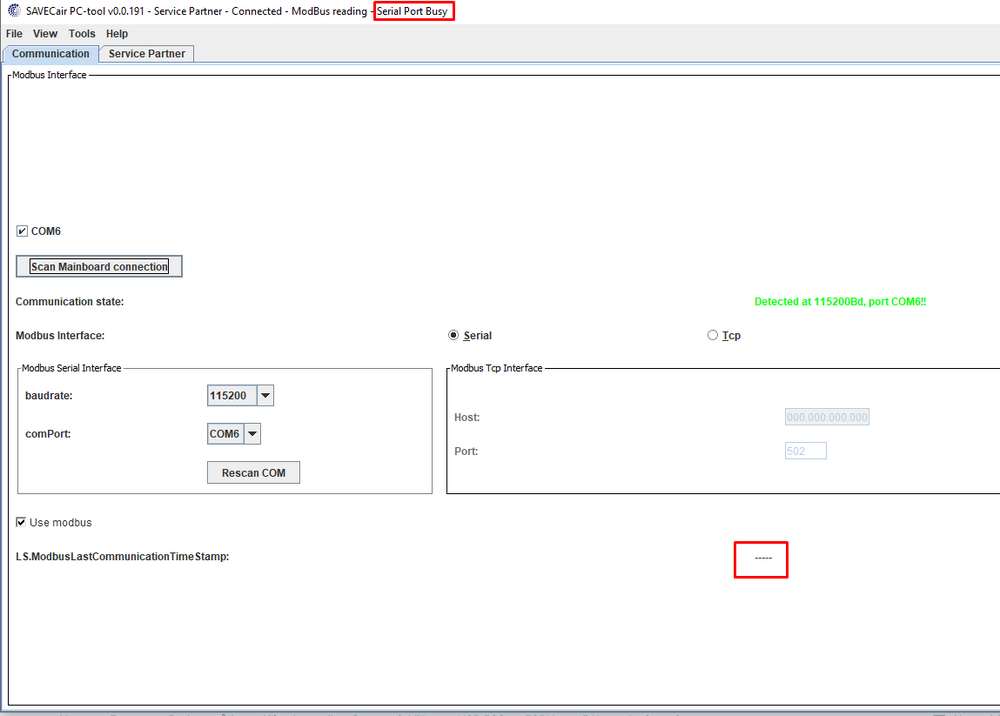Open the Help menu
1000x716 pixels.
tap(117, 34)
